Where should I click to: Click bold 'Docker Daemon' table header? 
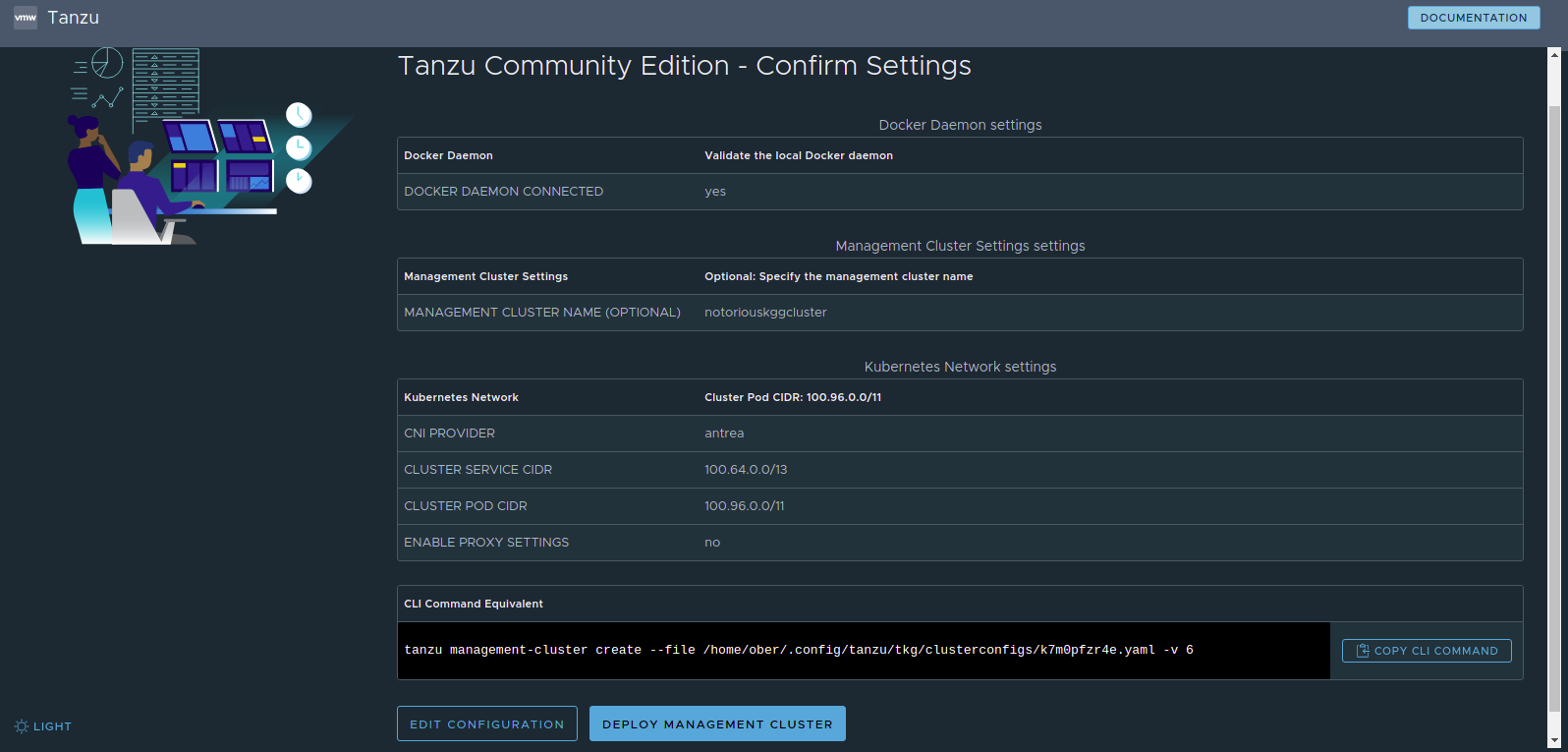449,155
